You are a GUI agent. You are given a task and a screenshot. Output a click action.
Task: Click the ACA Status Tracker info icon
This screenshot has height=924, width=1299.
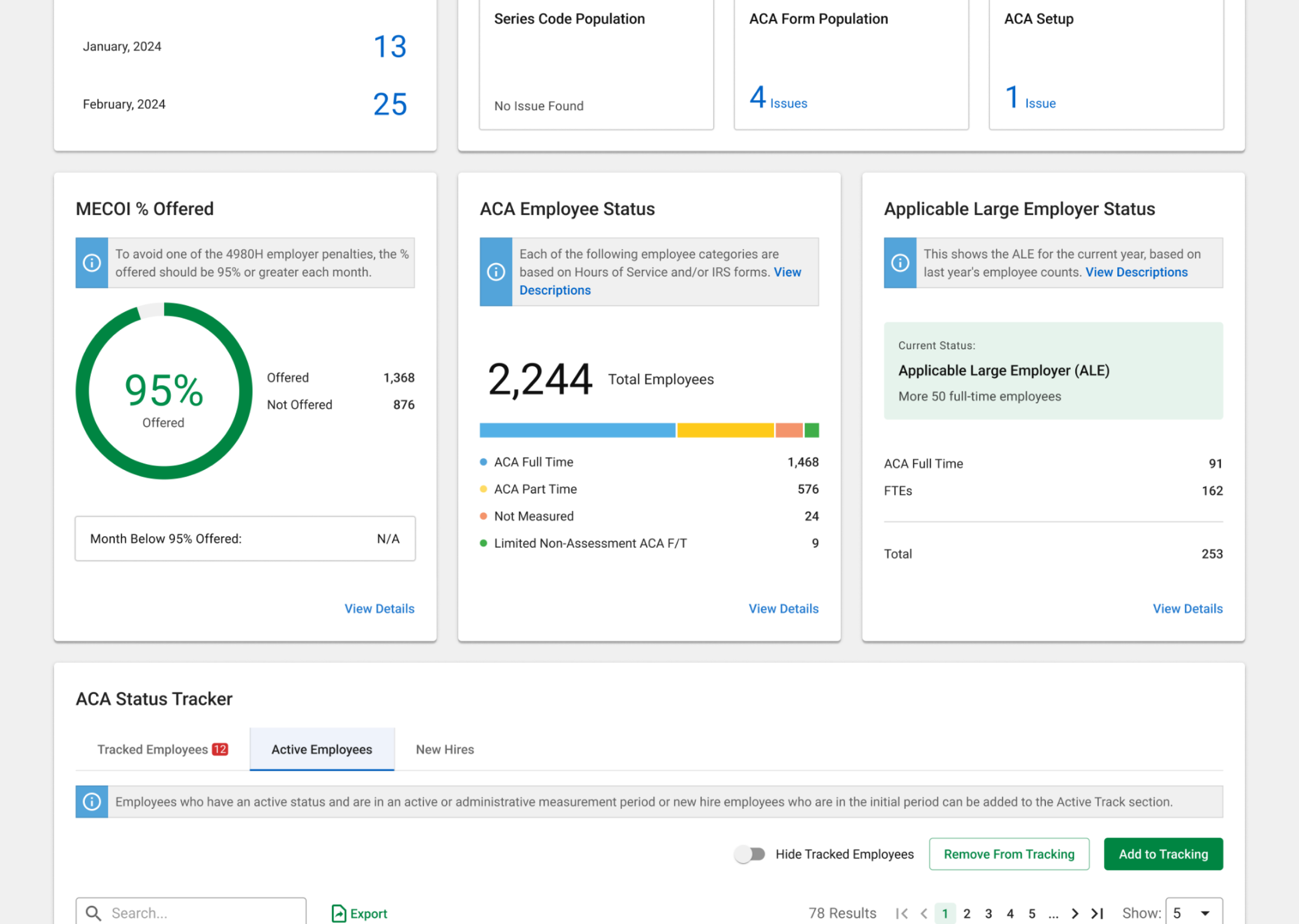pos(91,802)
